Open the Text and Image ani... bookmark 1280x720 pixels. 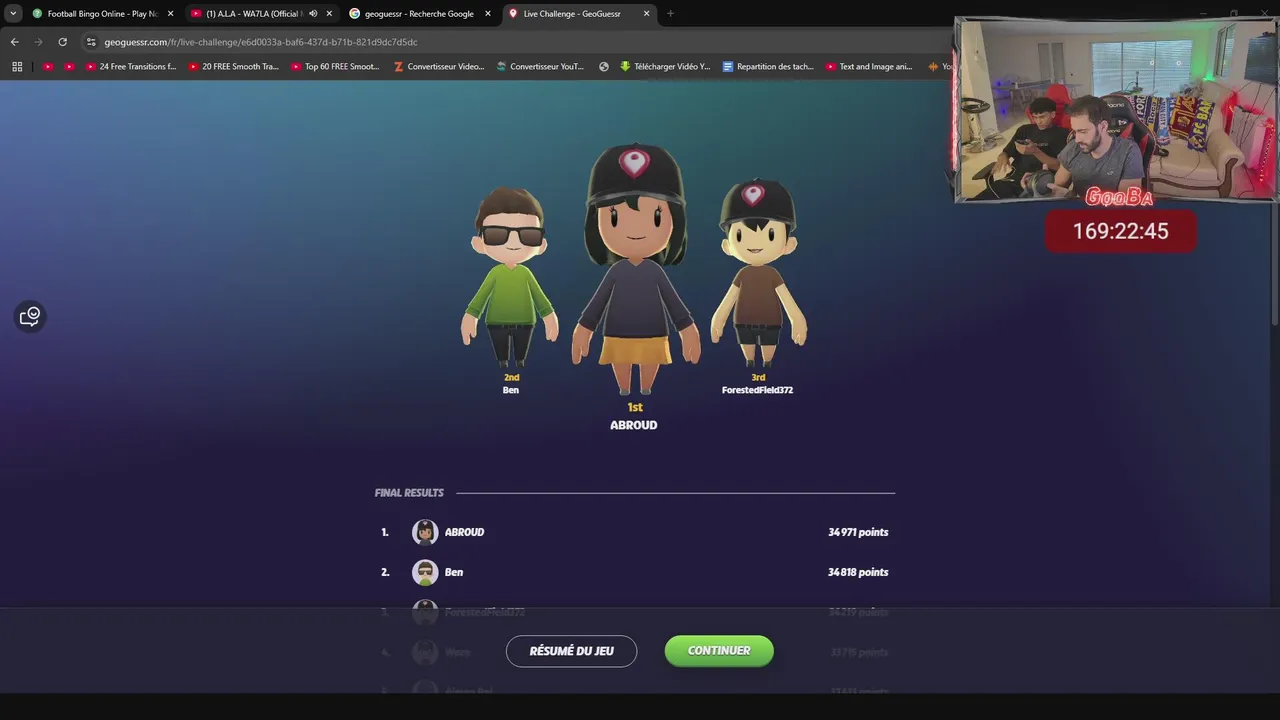point(870,67)
